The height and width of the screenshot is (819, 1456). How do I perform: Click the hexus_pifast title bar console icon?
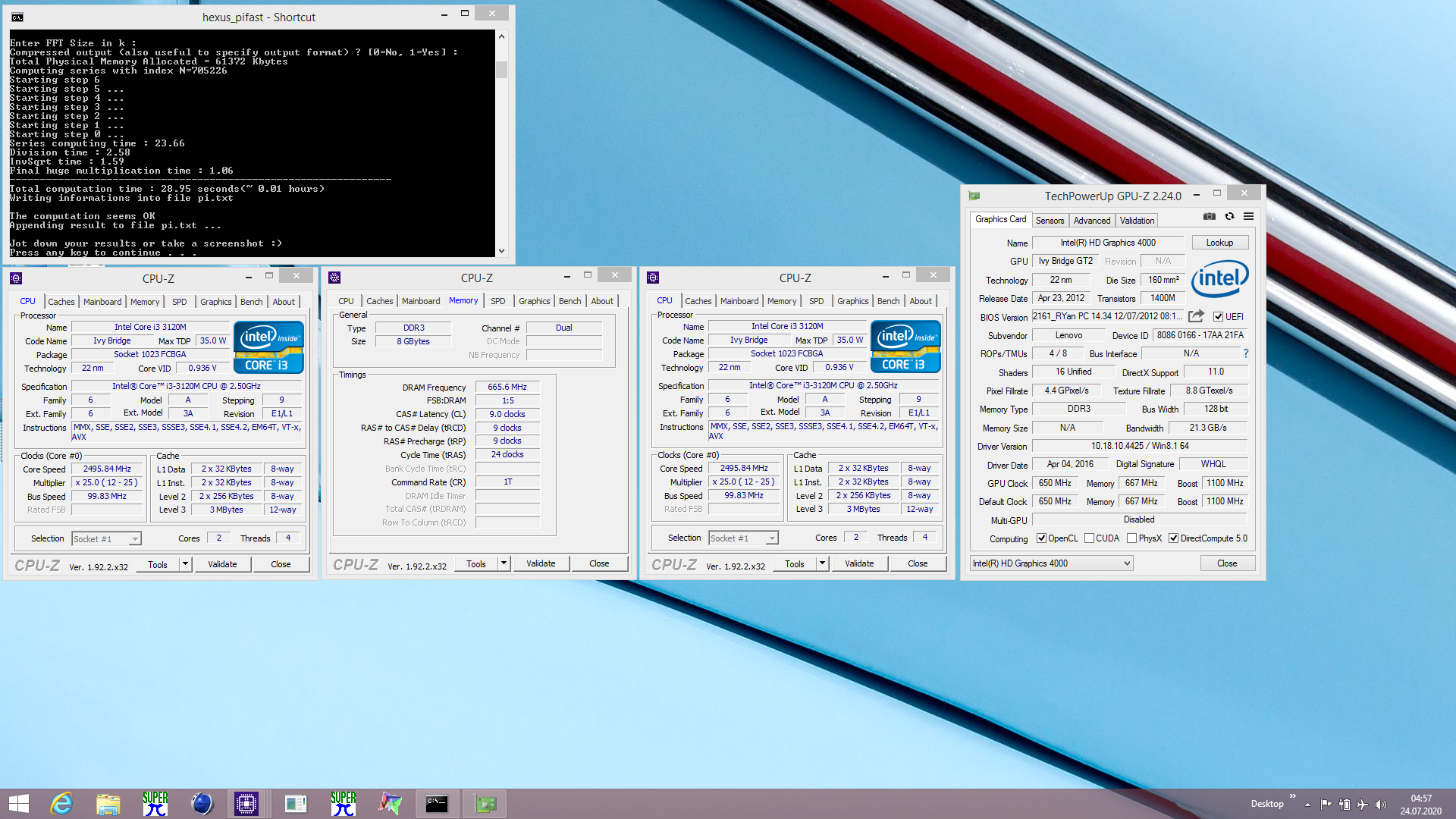tap(17, 17)
